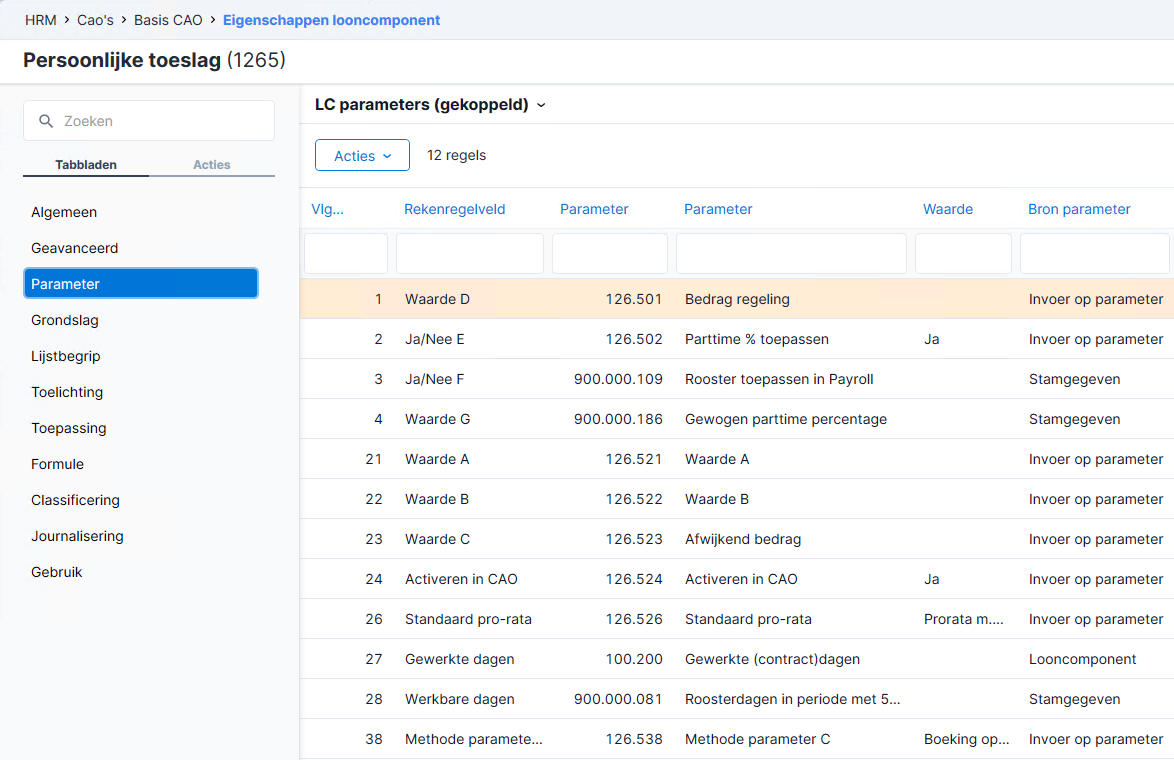Select the Gewogen parttime percentage row

pos(737,419)
